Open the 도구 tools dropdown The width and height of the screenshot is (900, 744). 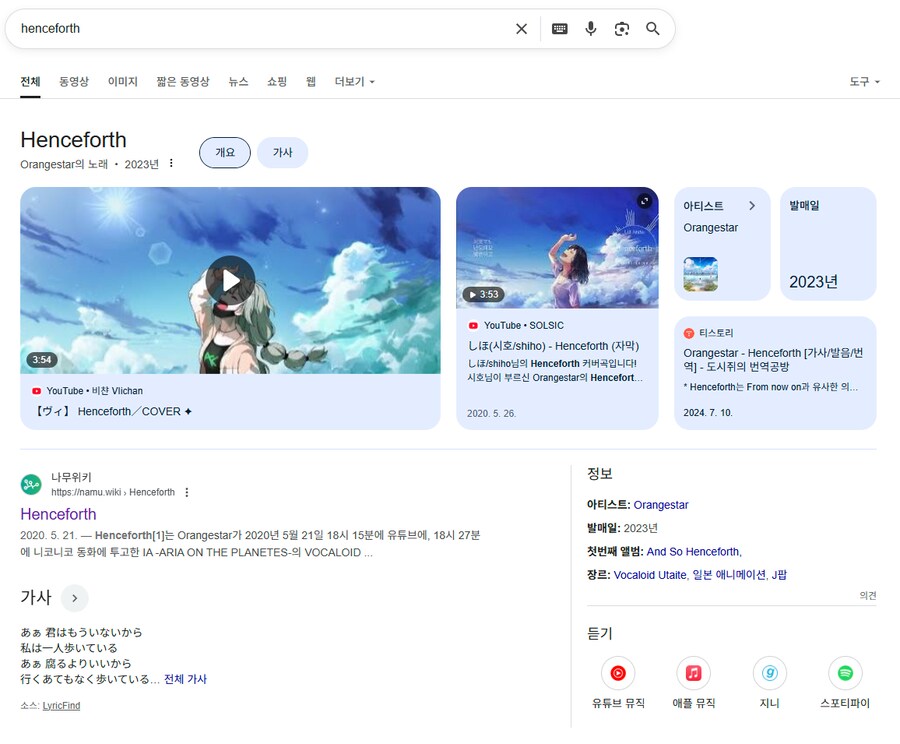tap(864, 82)
